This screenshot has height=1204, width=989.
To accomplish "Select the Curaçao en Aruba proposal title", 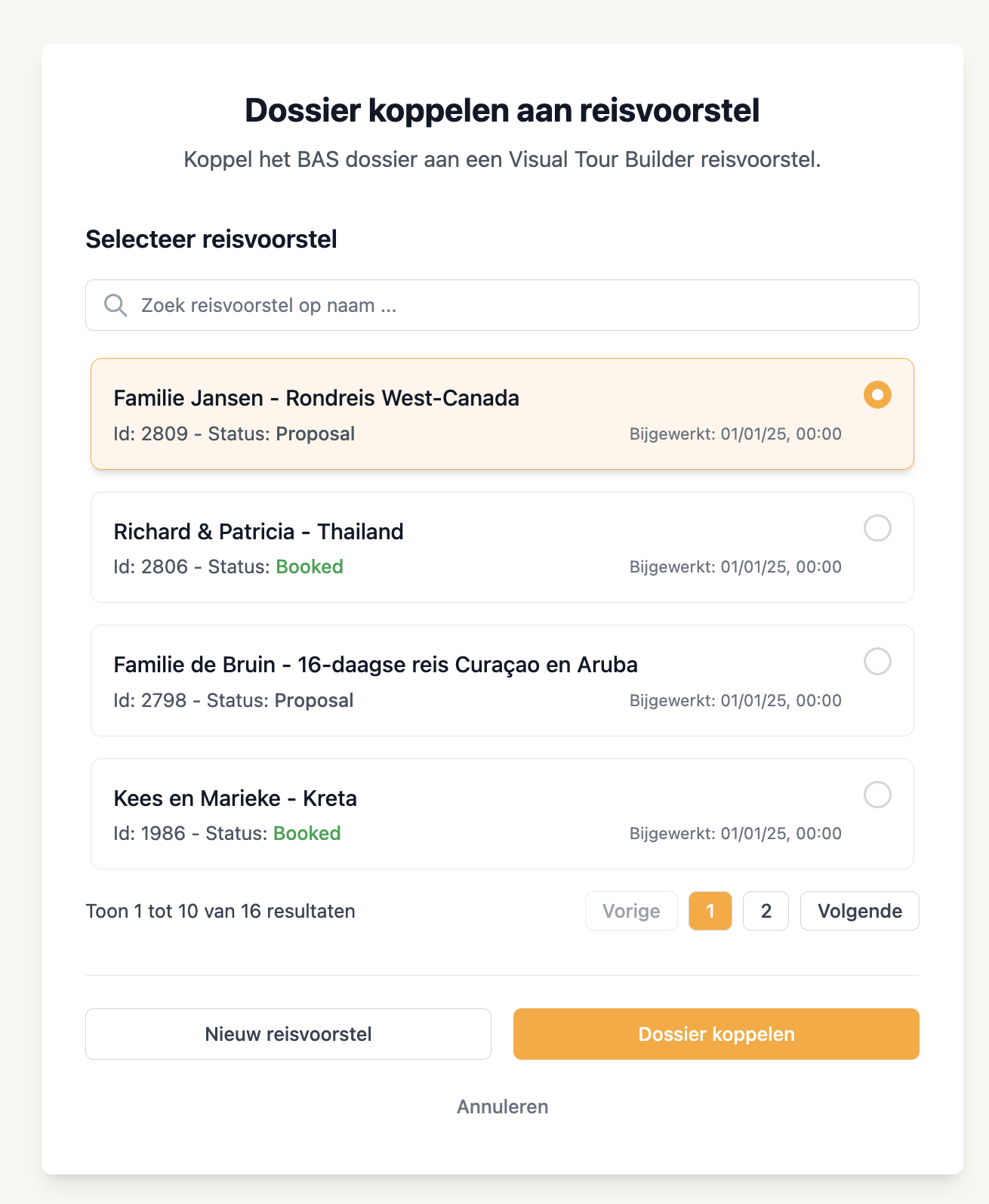I will [375, 665].
